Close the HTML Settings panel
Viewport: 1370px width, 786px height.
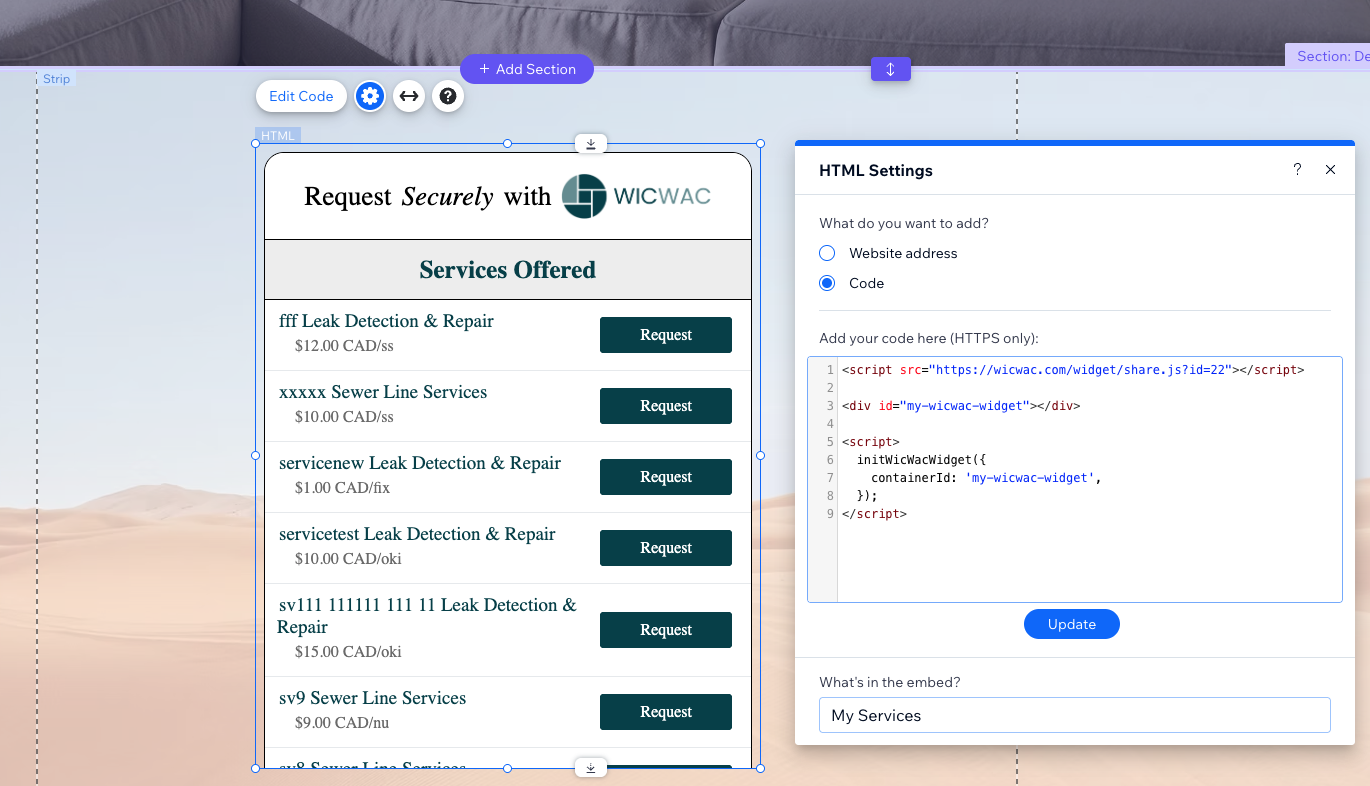pyautogui.click(x=1330, y=170)
